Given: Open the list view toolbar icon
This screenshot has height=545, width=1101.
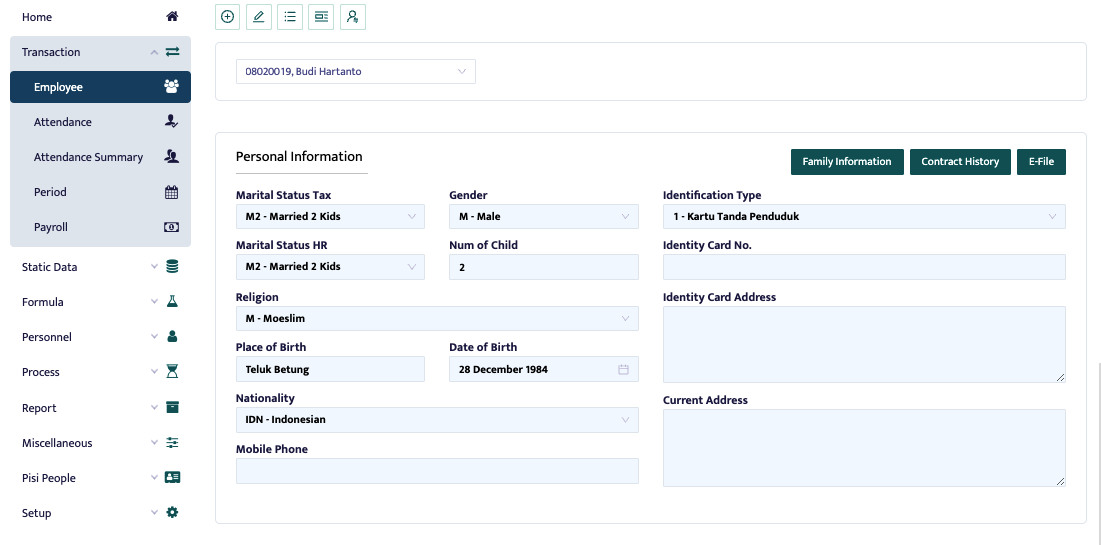Looking at the screenshot, I should coord(290,17).
